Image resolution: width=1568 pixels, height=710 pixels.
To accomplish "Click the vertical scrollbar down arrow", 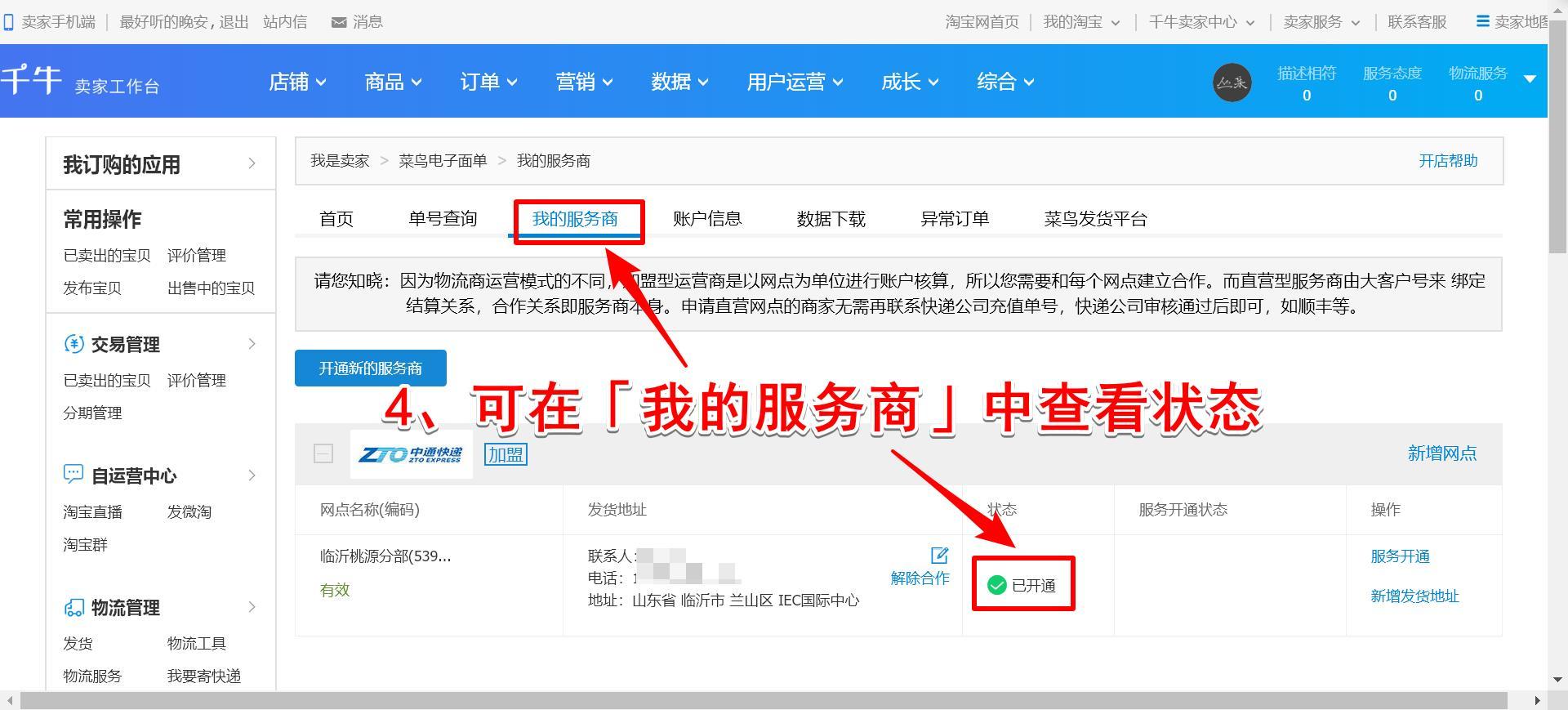I will click(x=1557, y=680).
